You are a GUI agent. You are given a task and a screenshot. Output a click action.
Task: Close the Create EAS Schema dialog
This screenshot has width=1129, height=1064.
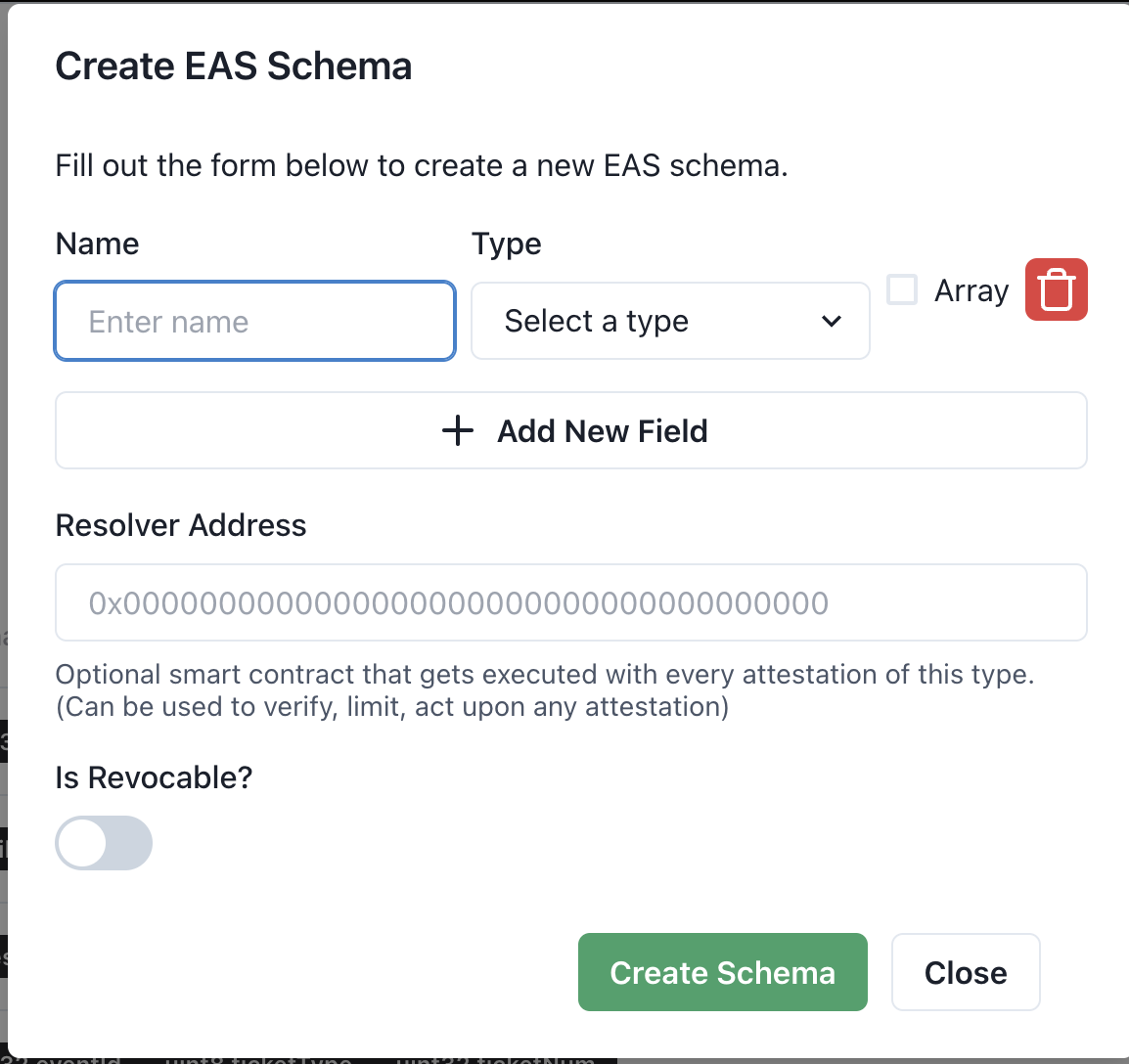point(965,972)
